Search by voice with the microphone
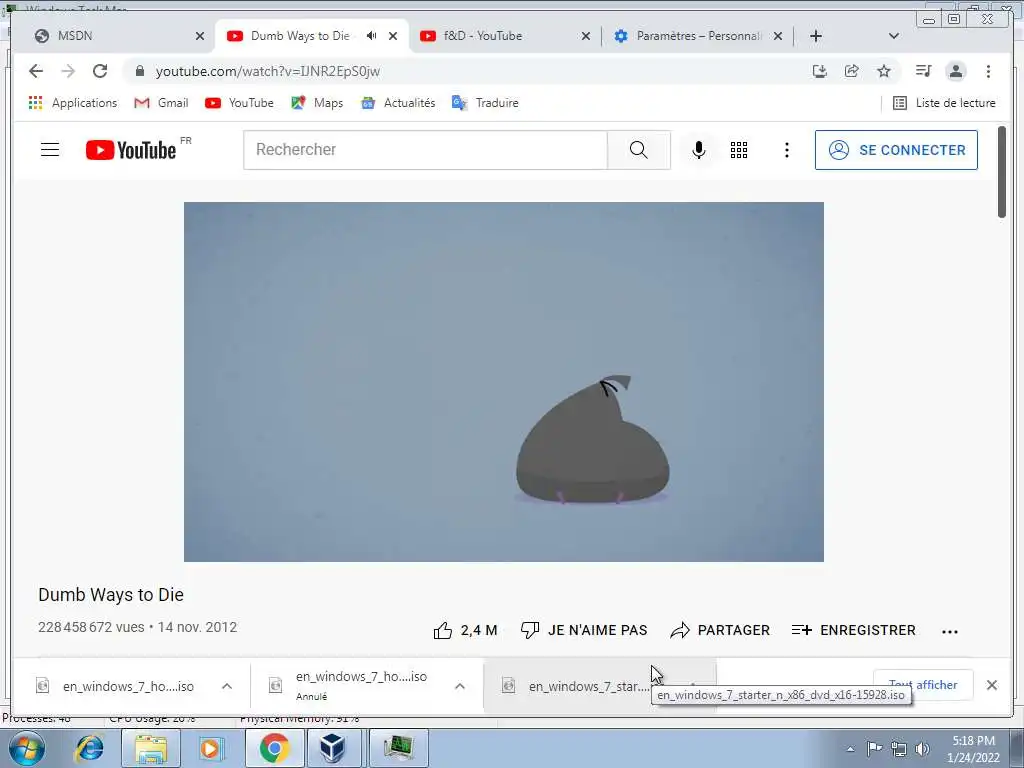 [699, 150]
